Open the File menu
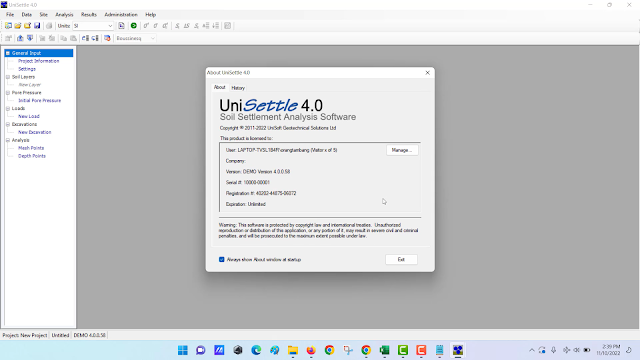Image resolution: width=640 pixels, height=360 pixels. point(10,15)
